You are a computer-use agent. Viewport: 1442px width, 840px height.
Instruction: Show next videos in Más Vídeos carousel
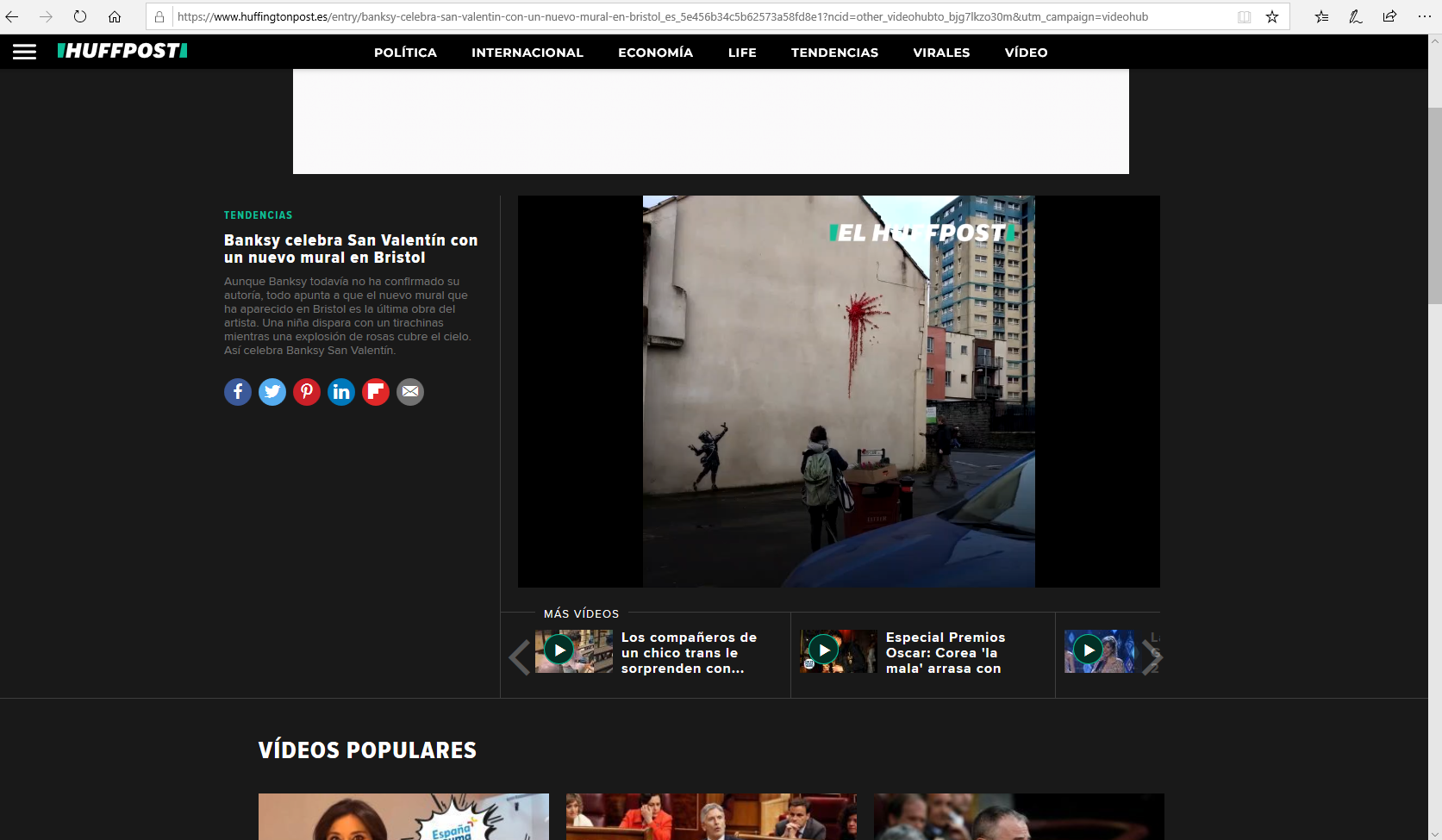tap(1151, 657)
